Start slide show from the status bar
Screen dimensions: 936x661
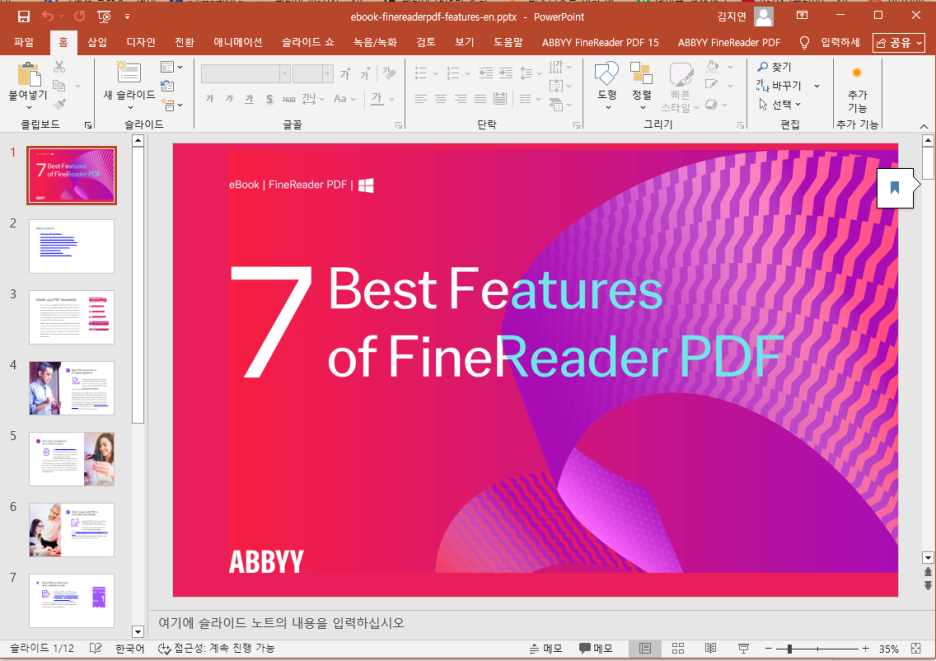click(x=743, y=648)
